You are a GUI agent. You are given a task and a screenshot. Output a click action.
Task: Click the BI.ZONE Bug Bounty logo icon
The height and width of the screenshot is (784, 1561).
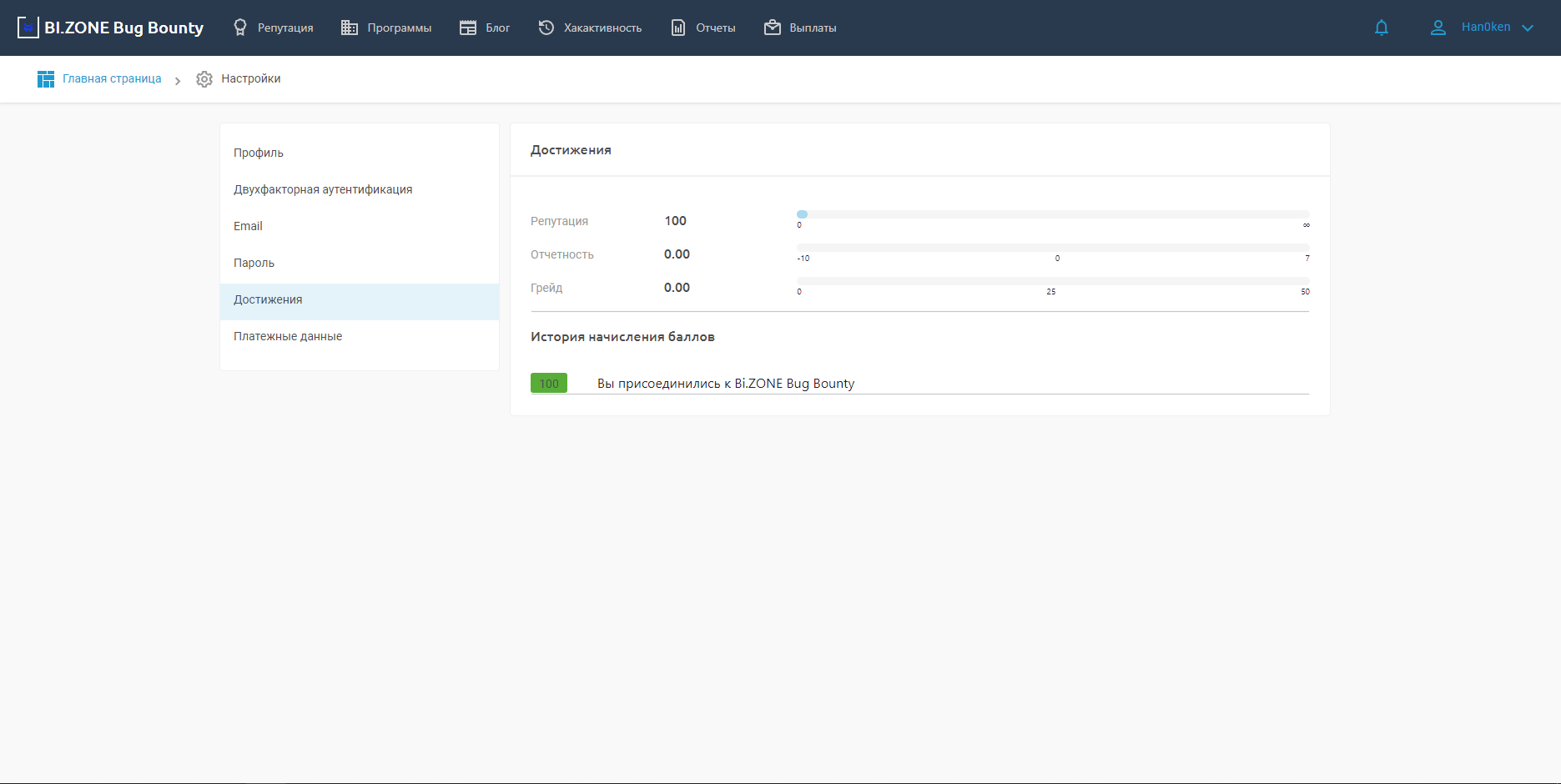28,28
